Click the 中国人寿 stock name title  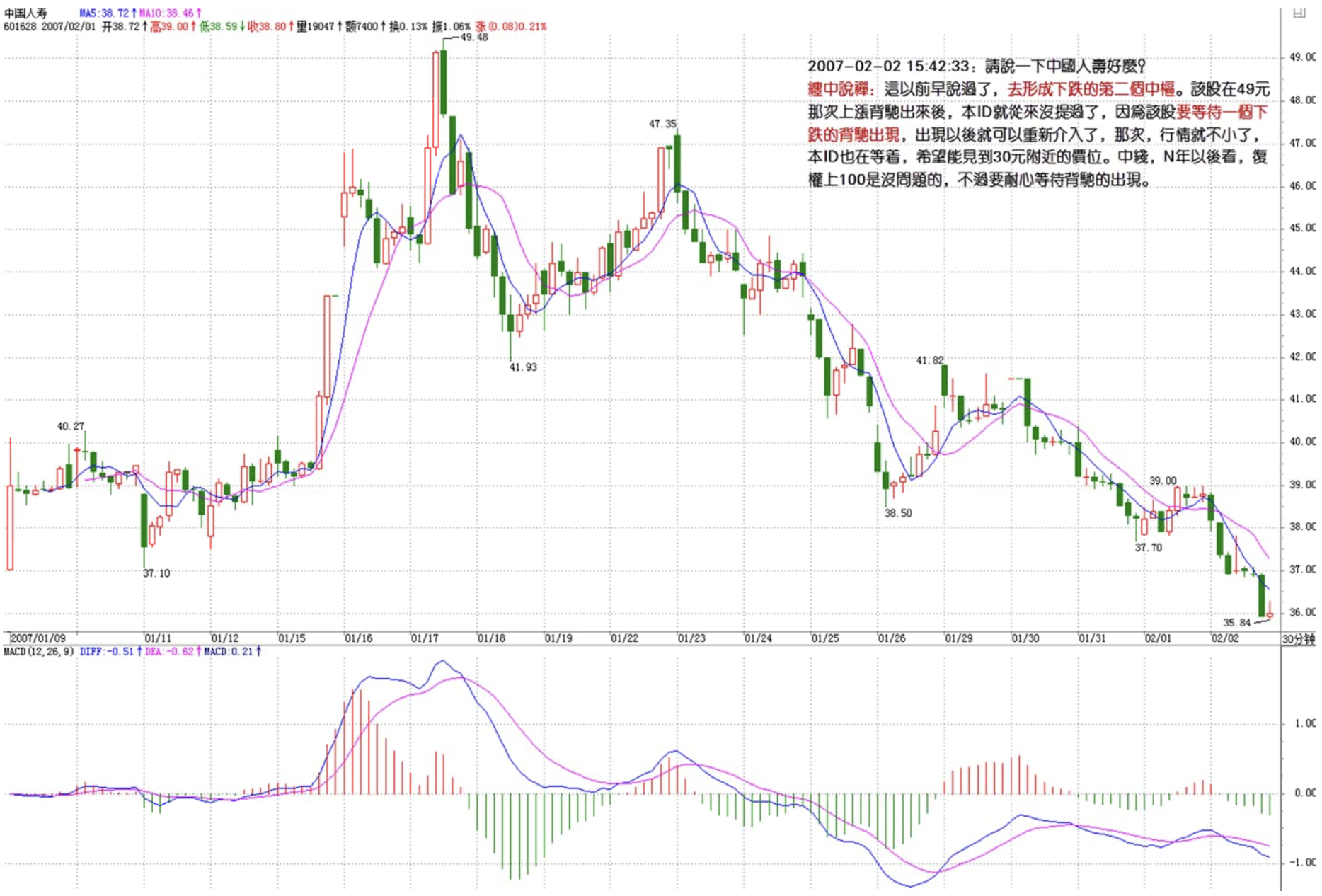pos(25,13)
